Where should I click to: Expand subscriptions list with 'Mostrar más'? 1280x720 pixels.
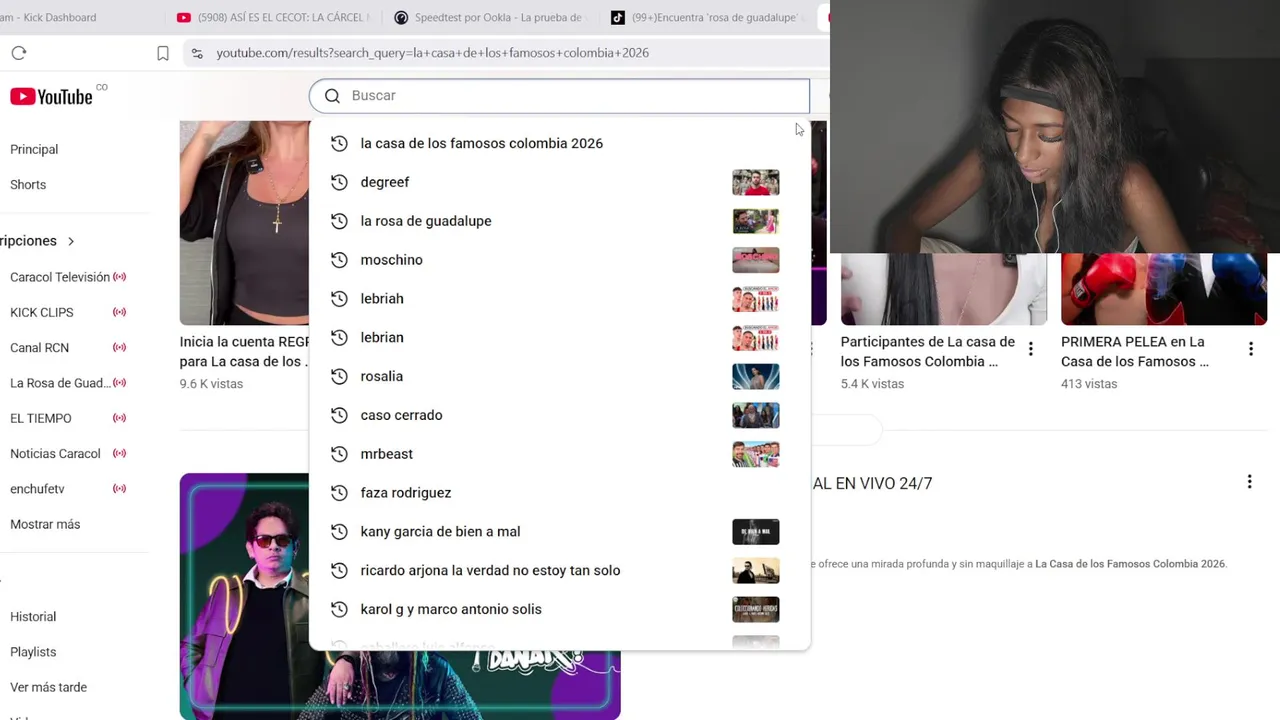45,524
